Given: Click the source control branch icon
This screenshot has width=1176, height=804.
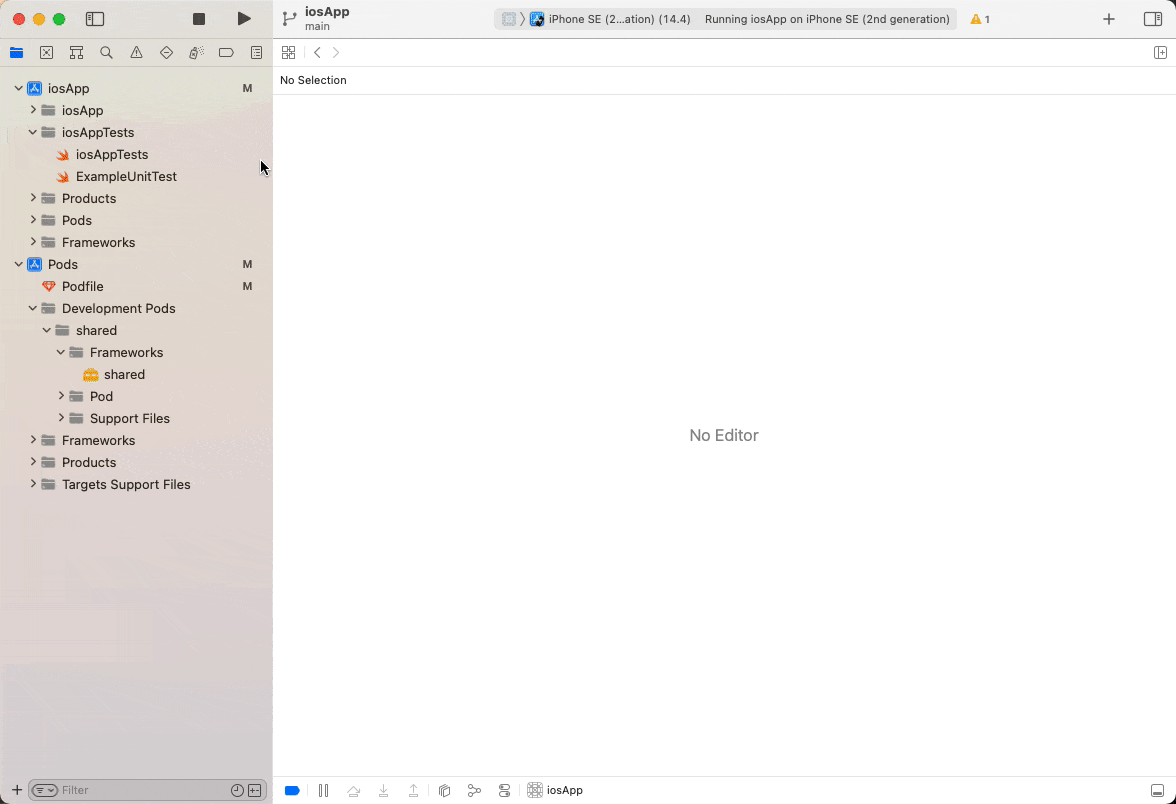Looking at the screenshot, I should click(x=290, y=19).
